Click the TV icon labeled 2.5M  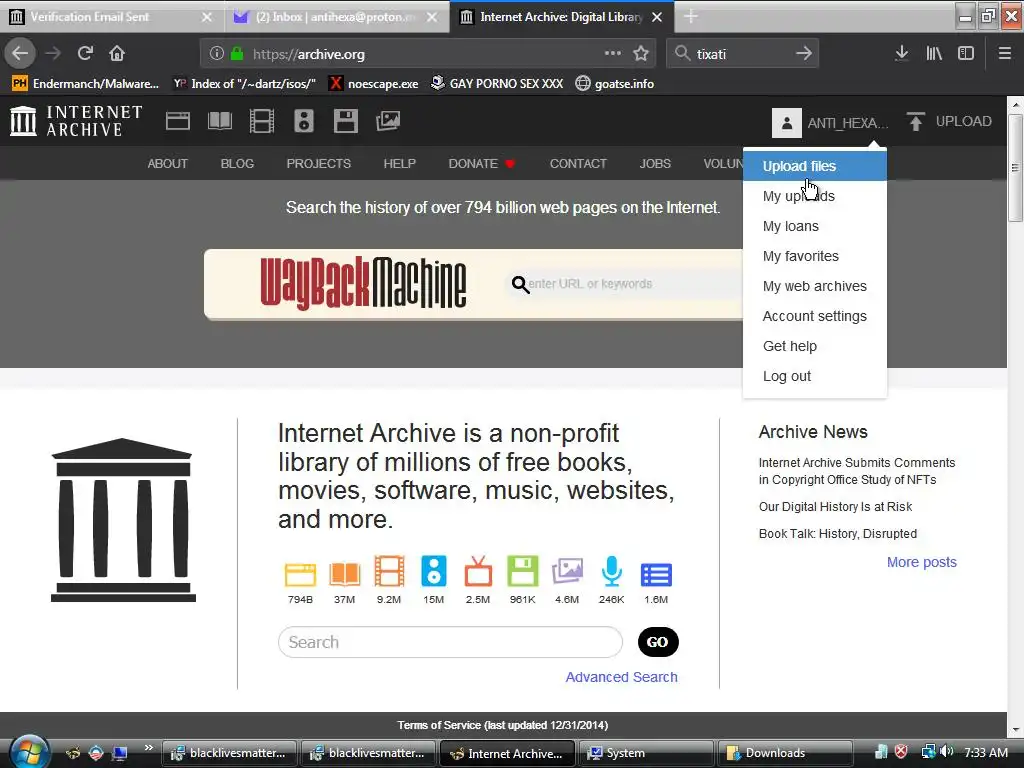(x=478, y=571)
